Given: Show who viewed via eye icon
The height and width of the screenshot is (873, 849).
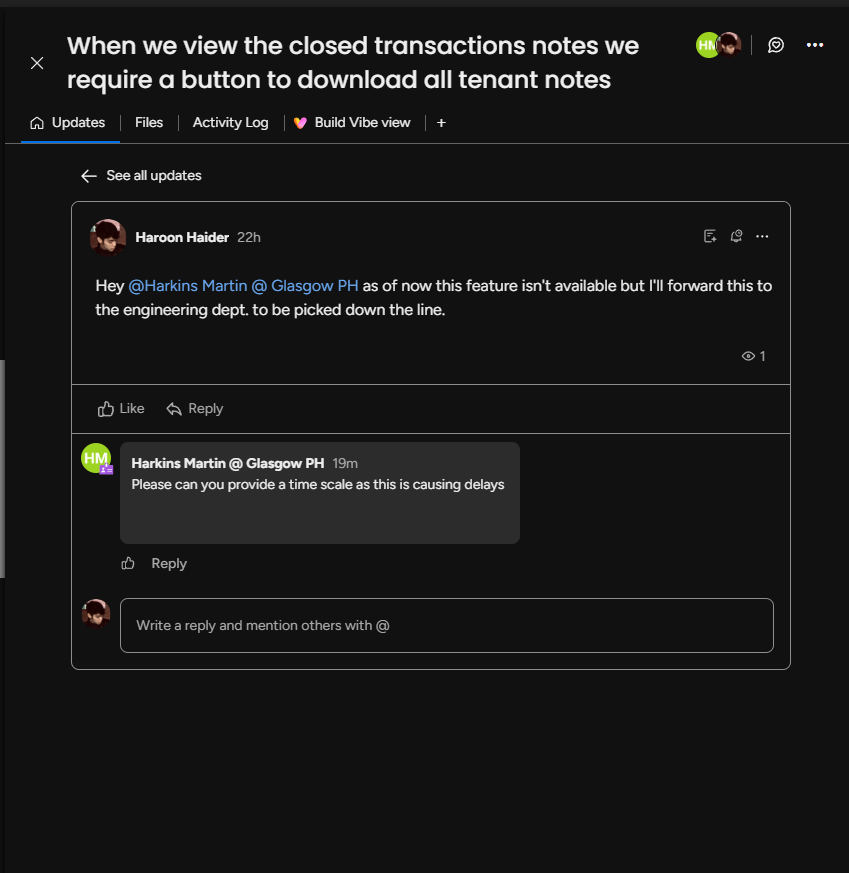Looking at the screenshot, I should [x=753, y=356].
